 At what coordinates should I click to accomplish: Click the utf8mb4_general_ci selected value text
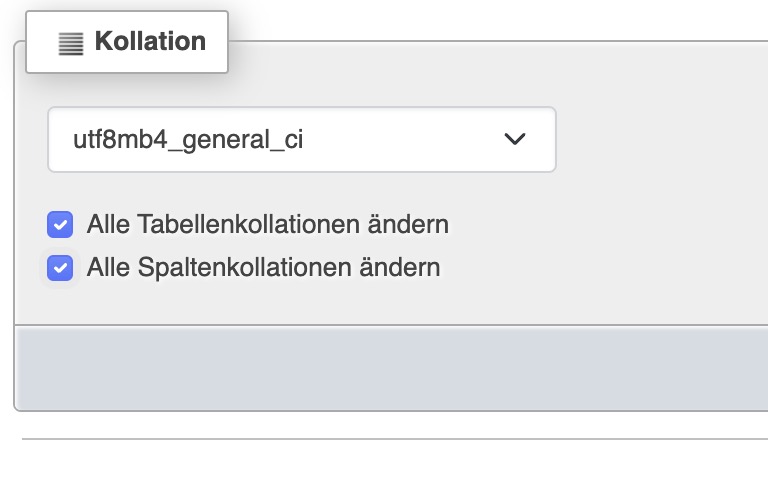(x=188, y=140)
